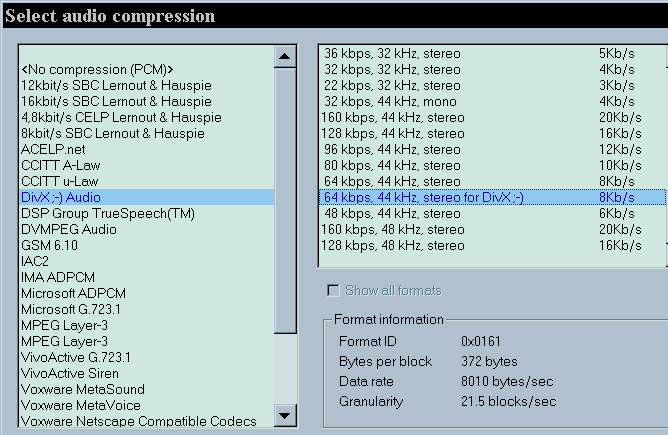The width and height of the screenshot is (668, 435).
Task: Select DSP Group TrueSpeech(TM) codec
Action: [x=107, y=213]
